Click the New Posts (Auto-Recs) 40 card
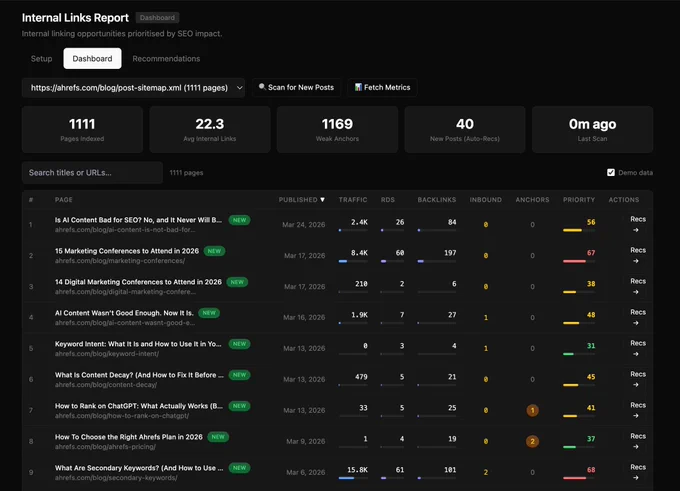Viewport: 680px width, 491px height. pyautogui.click(x=465, y=129)
